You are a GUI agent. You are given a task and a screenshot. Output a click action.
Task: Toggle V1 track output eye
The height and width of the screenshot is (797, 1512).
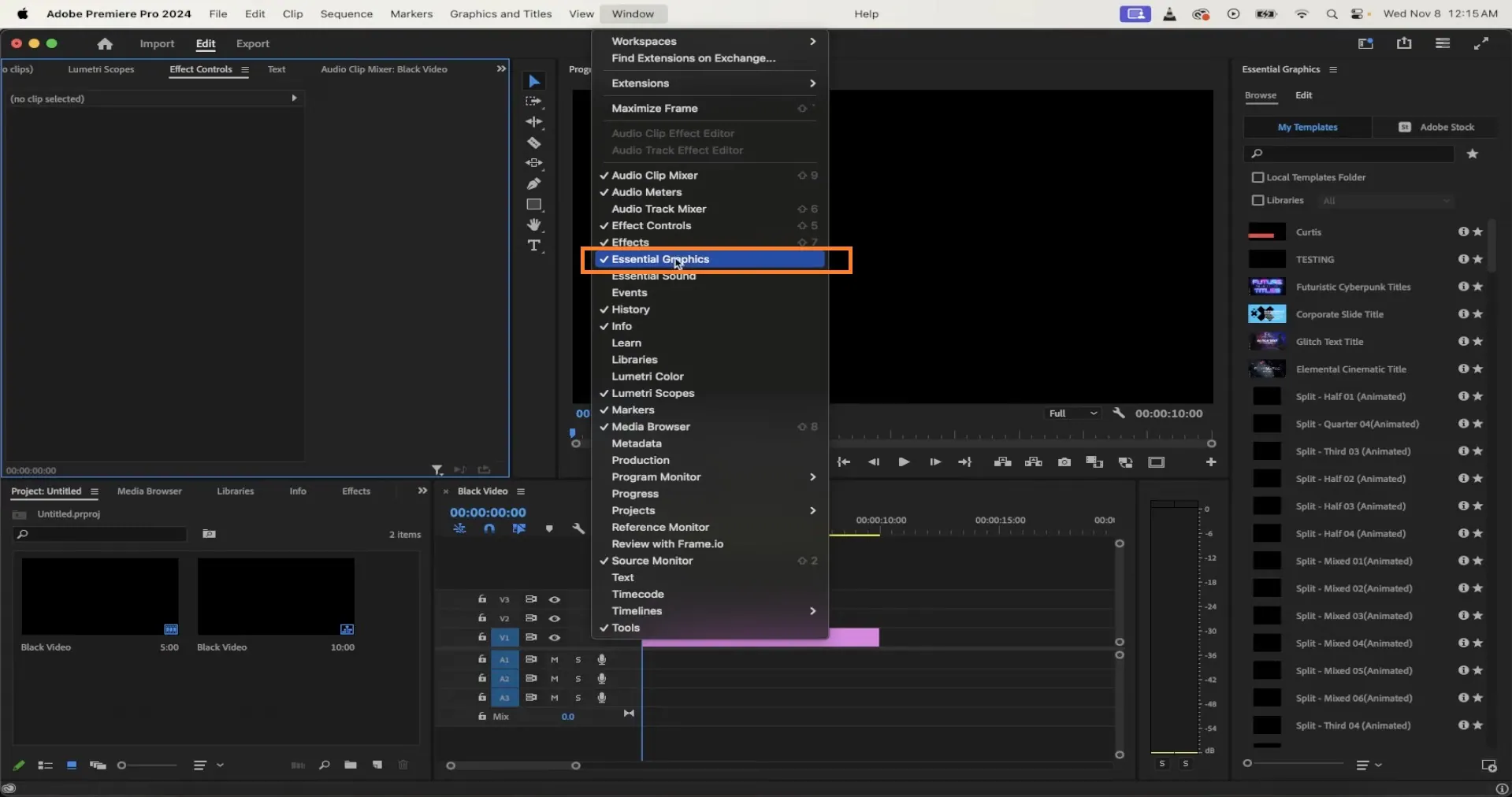click(x=555, y=637)
